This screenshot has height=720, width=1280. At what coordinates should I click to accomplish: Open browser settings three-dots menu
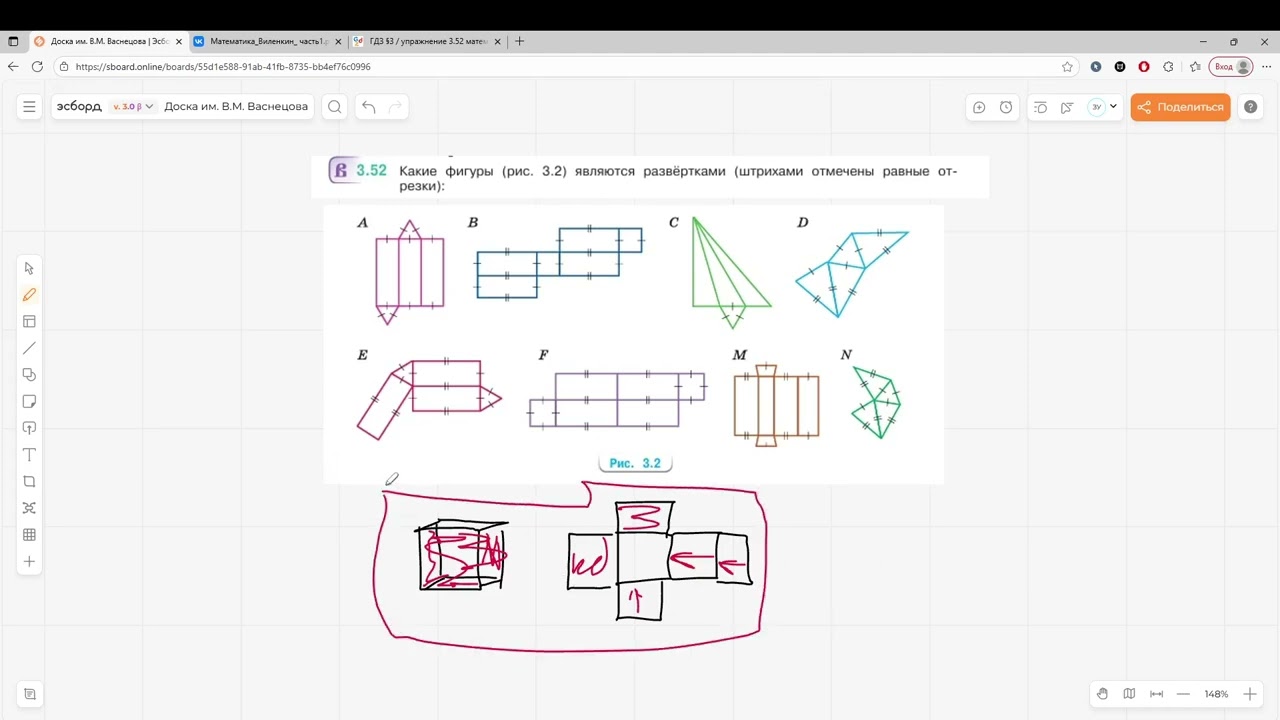[x=1266, y=66]
